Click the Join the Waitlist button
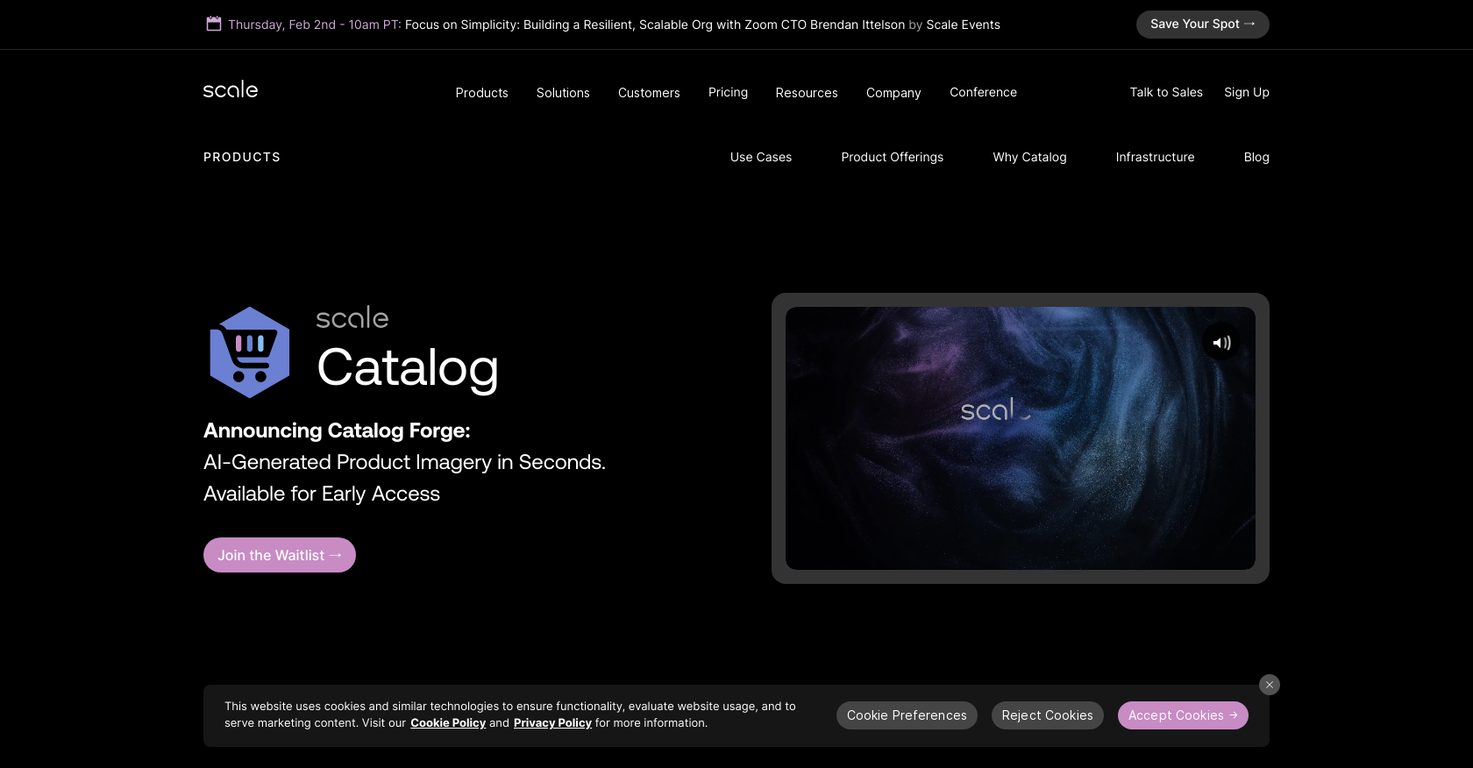 point(279,555)
